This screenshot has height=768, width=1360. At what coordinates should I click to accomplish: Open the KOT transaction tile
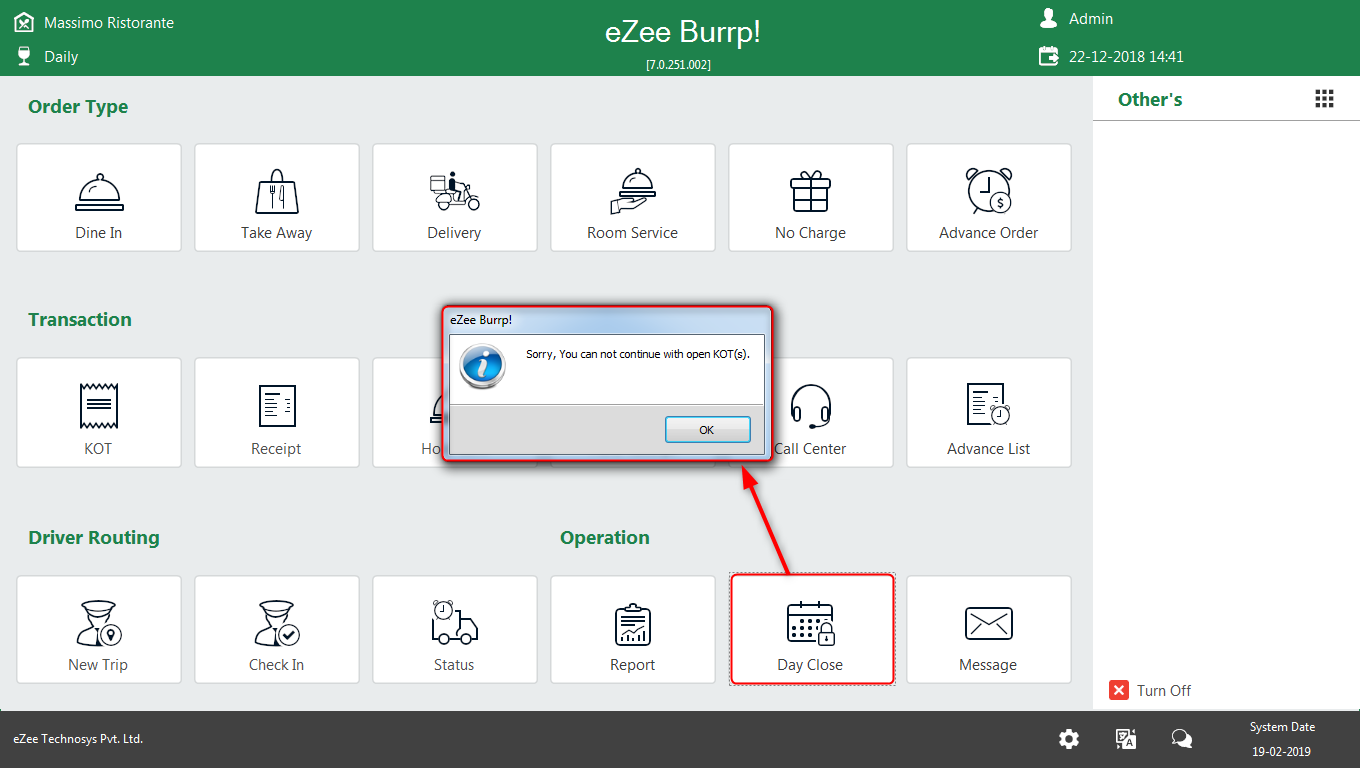pos(99,412)
